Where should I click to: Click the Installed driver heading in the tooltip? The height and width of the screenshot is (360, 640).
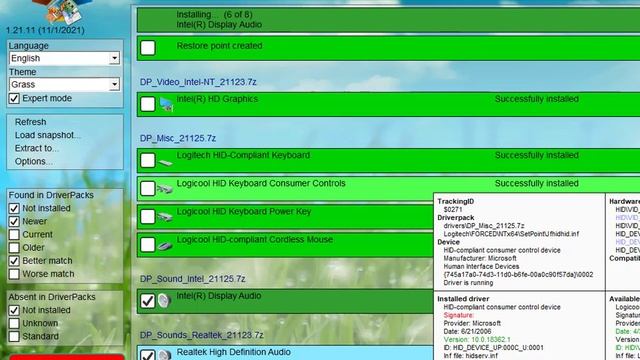pyautogui.click(x=463, y=299)
